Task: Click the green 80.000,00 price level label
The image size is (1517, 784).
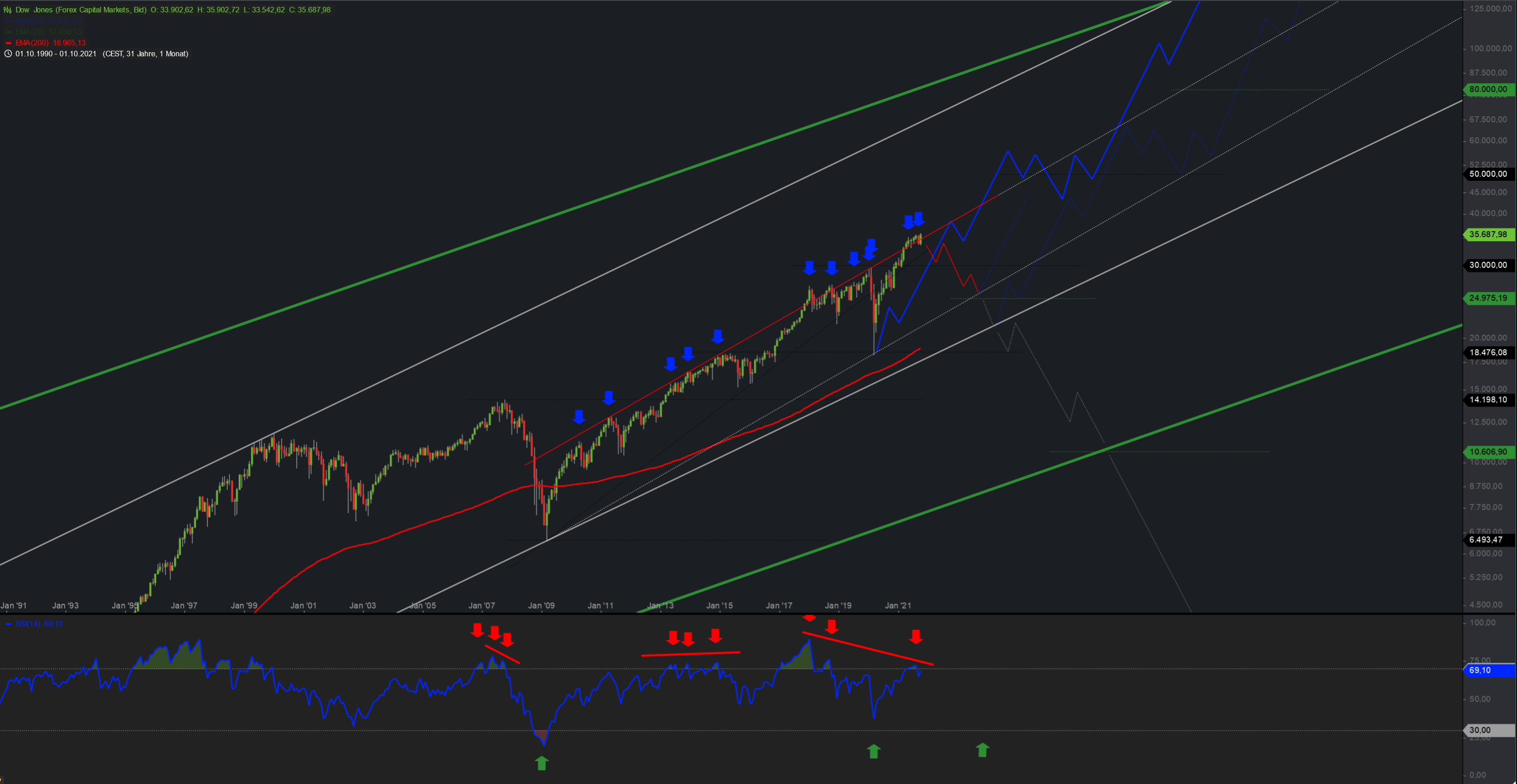Action: [x=1488, y=89]
